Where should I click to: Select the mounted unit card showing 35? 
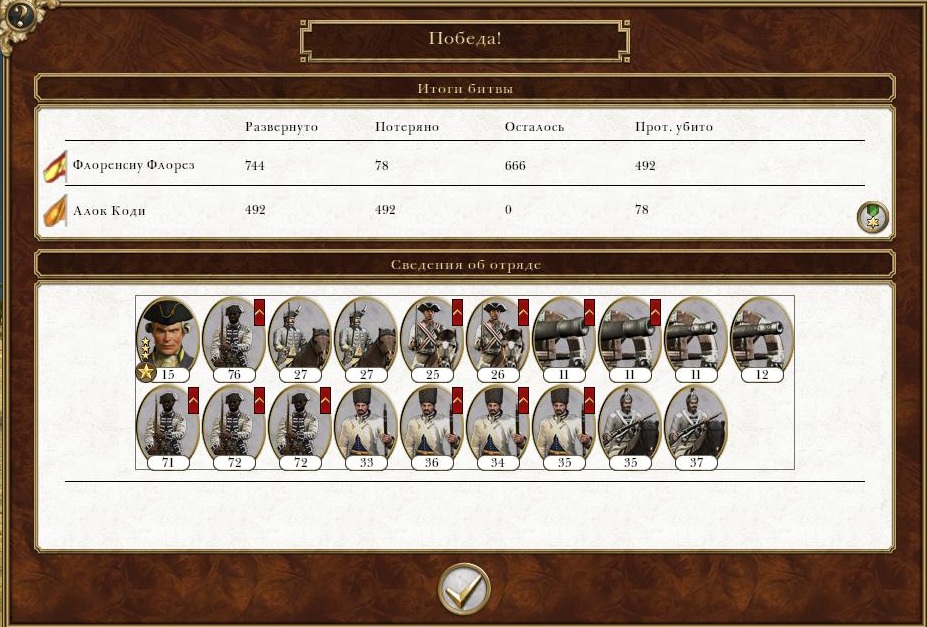(630, 427)
